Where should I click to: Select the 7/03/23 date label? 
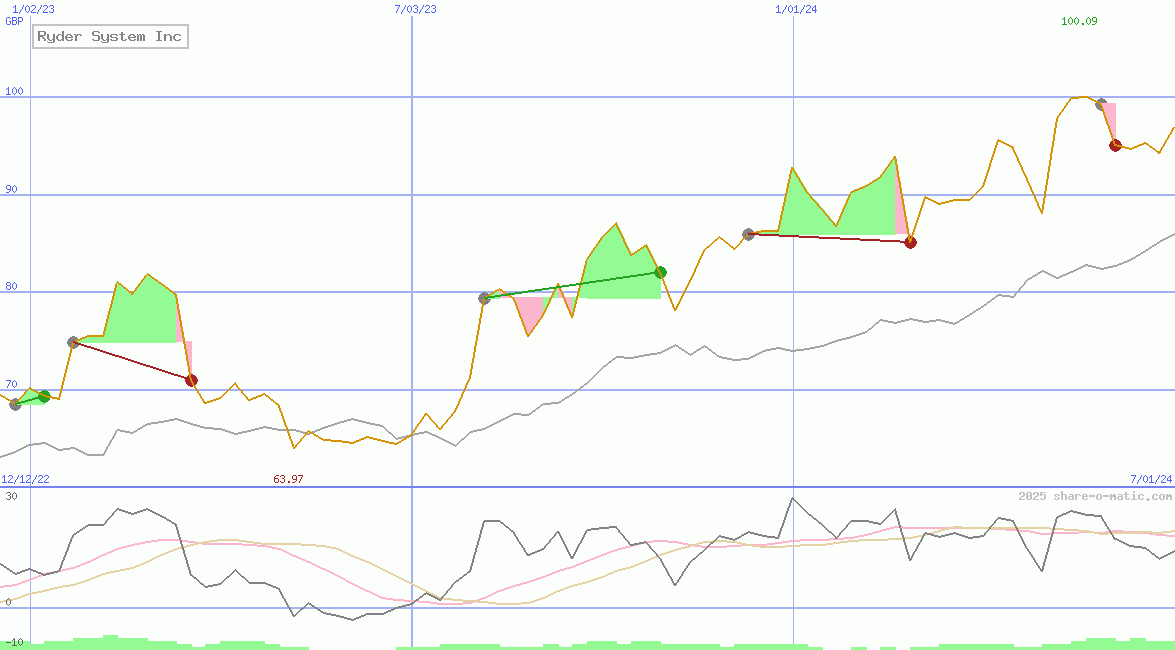tap(415, 9)
